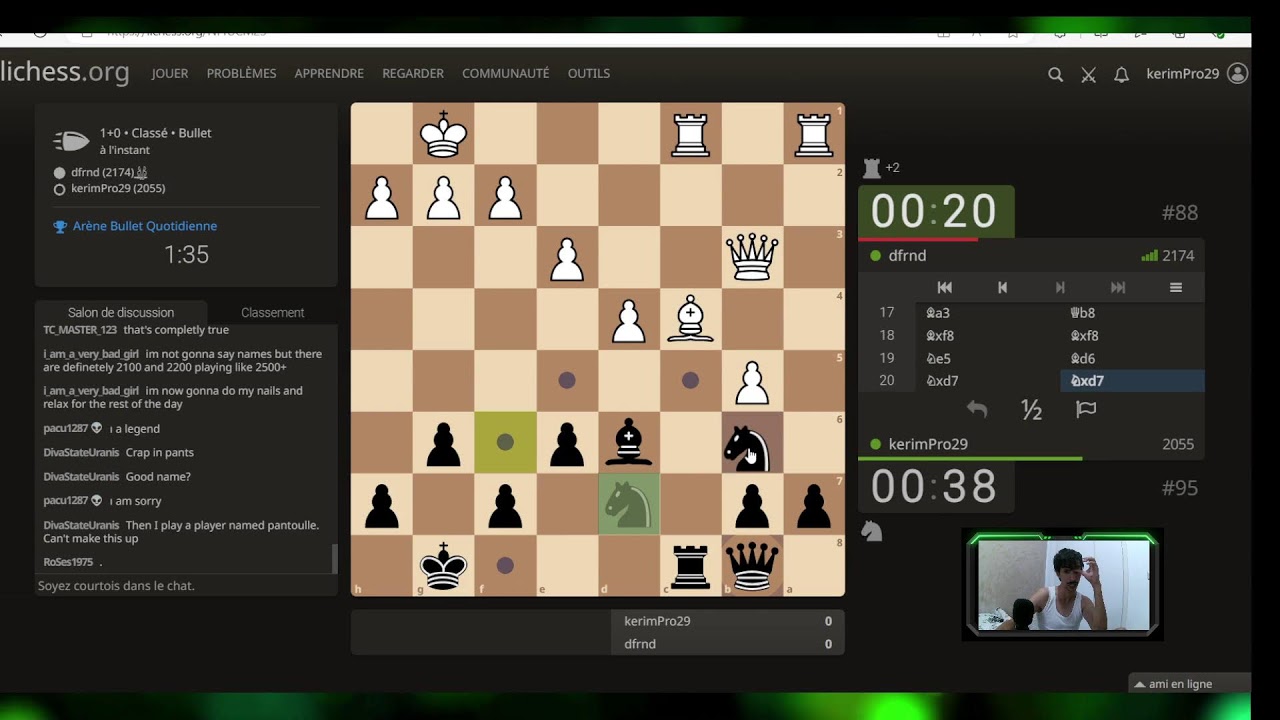This screenshot has height=720, width=1280.
Task: Click the tournament rank #88 label
Action: tap(1180, 213)
